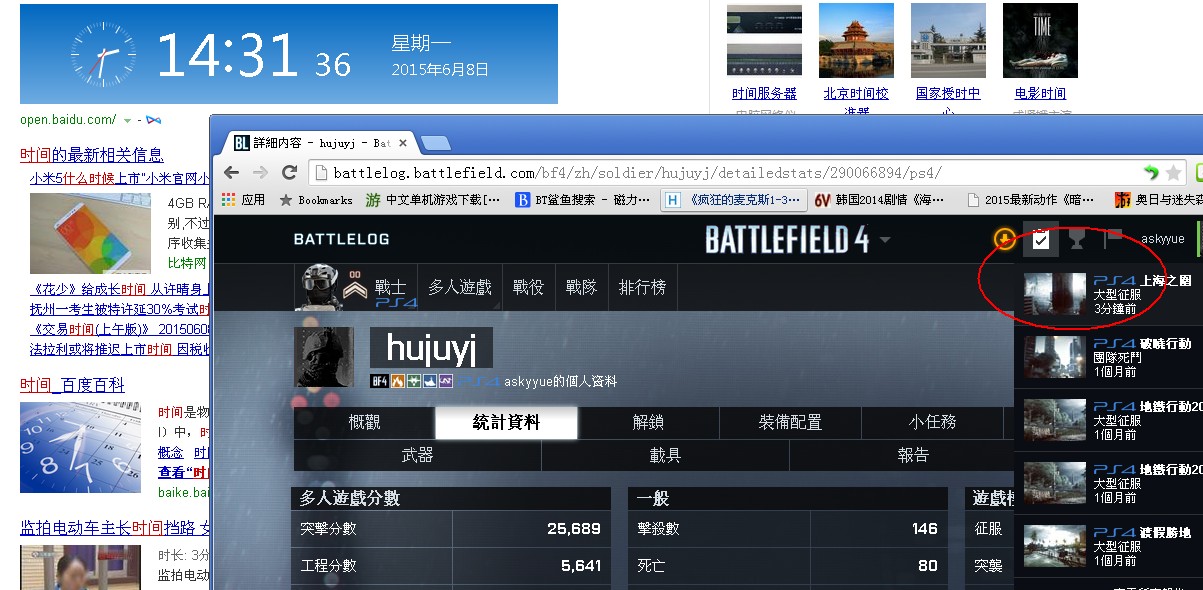
Task: Click the green arrow icon in address bar
Action: pyautogui.click(x=1152, y=173)
